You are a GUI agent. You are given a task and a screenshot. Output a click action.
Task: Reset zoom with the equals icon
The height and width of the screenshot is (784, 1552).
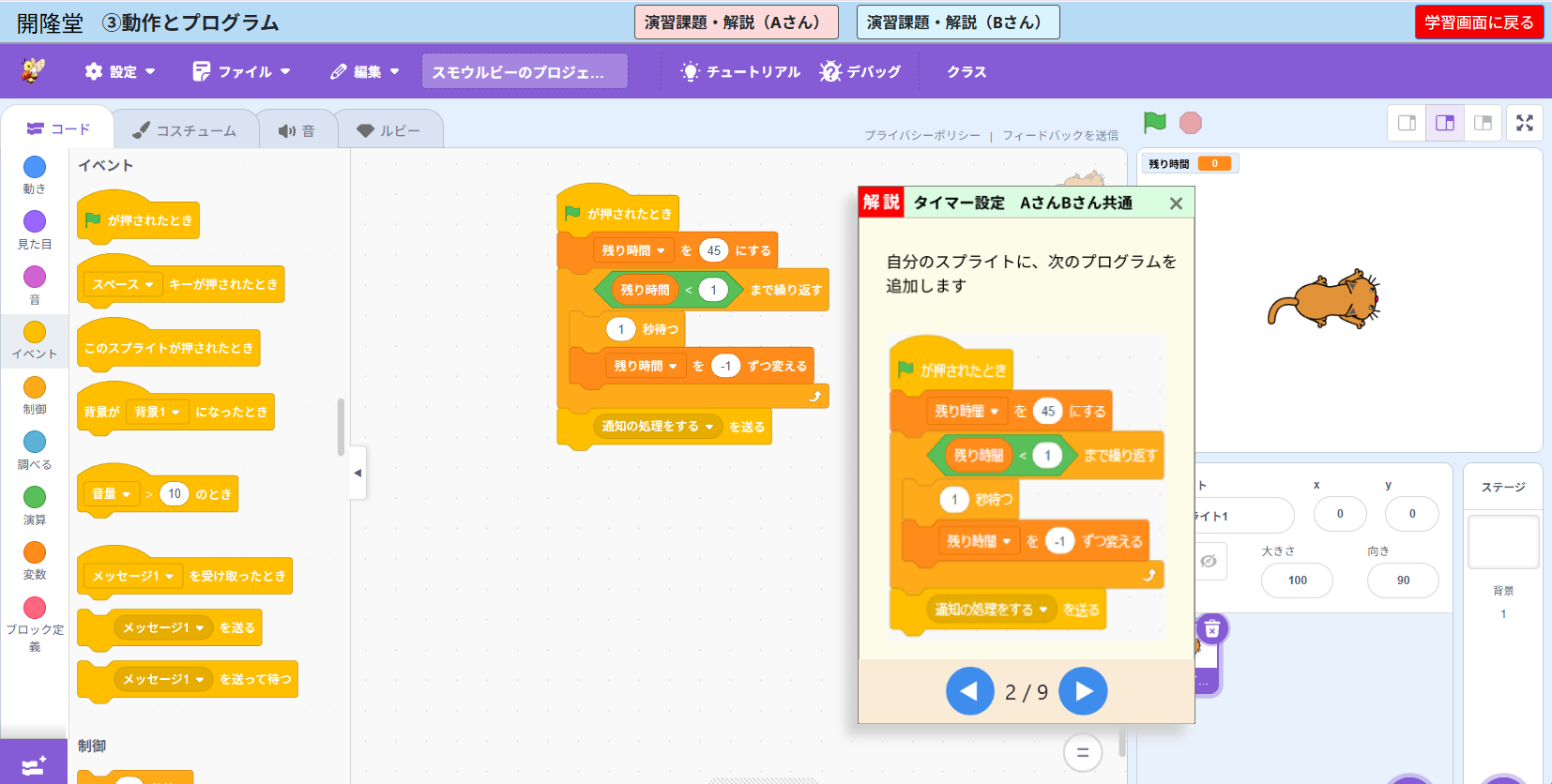click(1083, 752)
